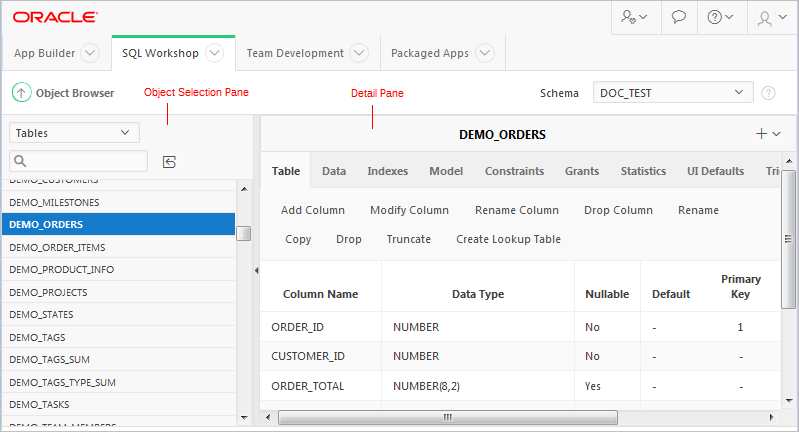Click the Oracle logo
This screenshot has height=432, width=799.
point(55,17)
